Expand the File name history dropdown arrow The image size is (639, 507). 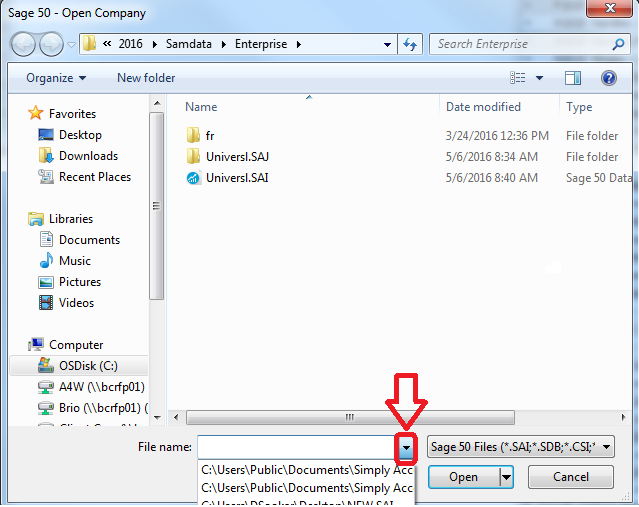pos(406,447)
